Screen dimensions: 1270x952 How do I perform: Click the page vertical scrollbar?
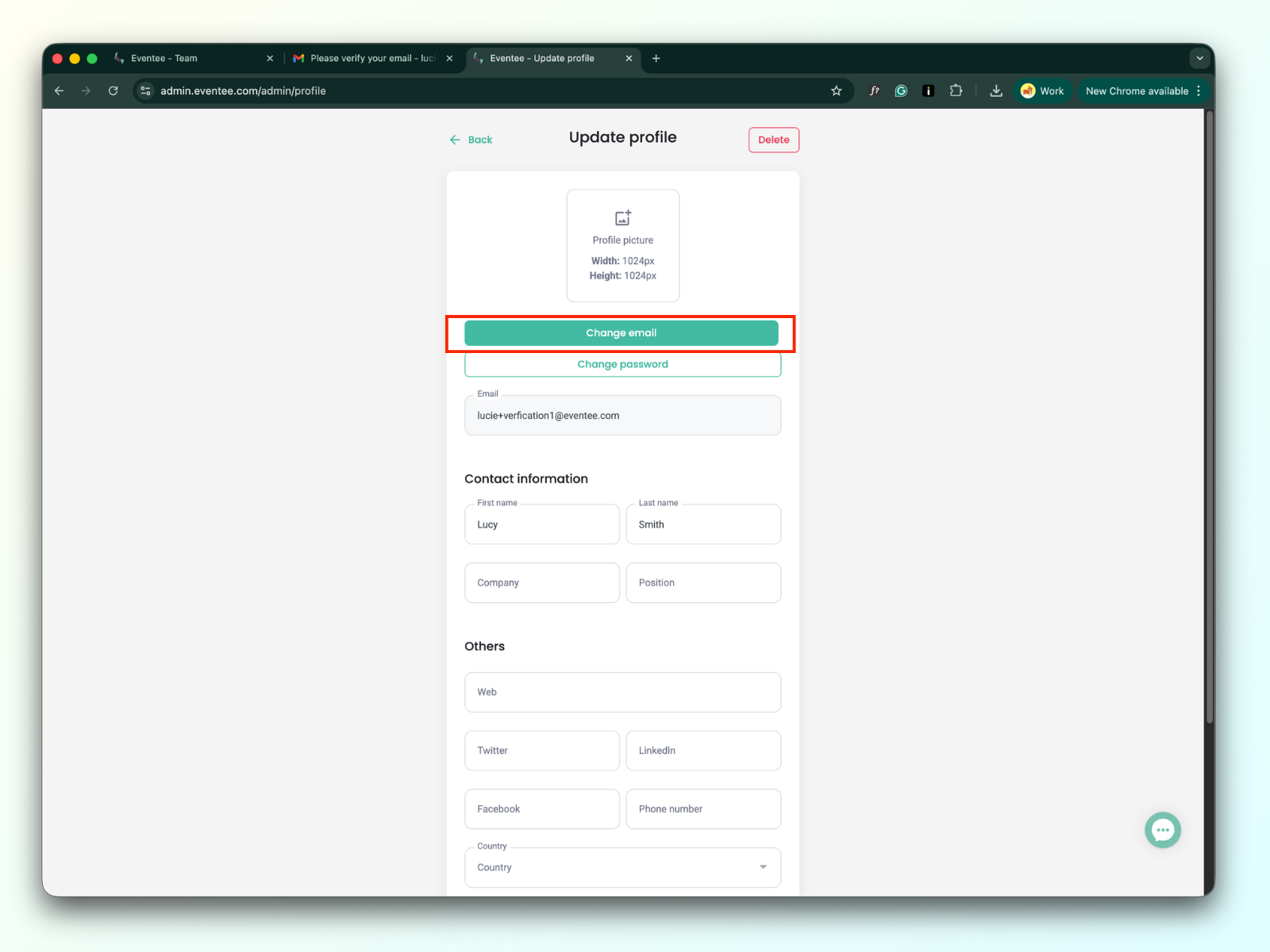[x=1210, y=416]
